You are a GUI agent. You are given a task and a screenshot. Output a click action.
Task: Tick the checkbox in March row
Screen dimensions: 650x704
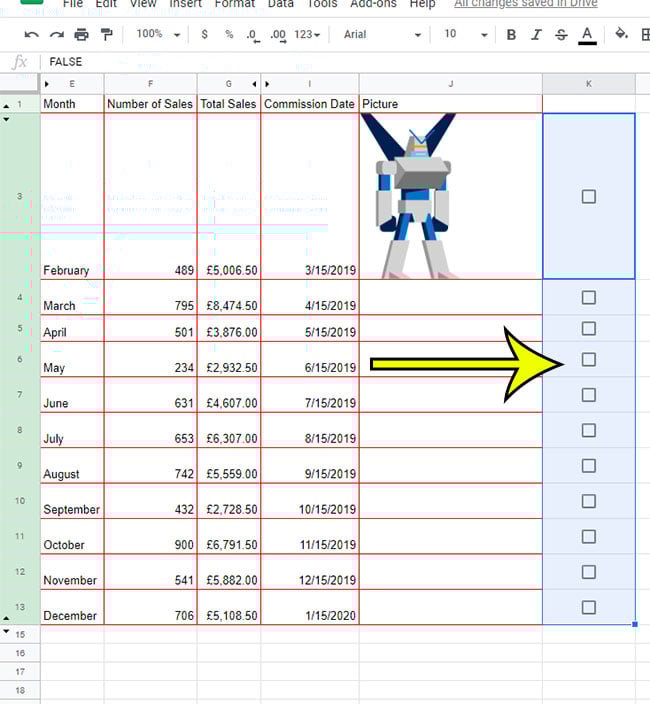pyautogui.click(x=589, y=297)
